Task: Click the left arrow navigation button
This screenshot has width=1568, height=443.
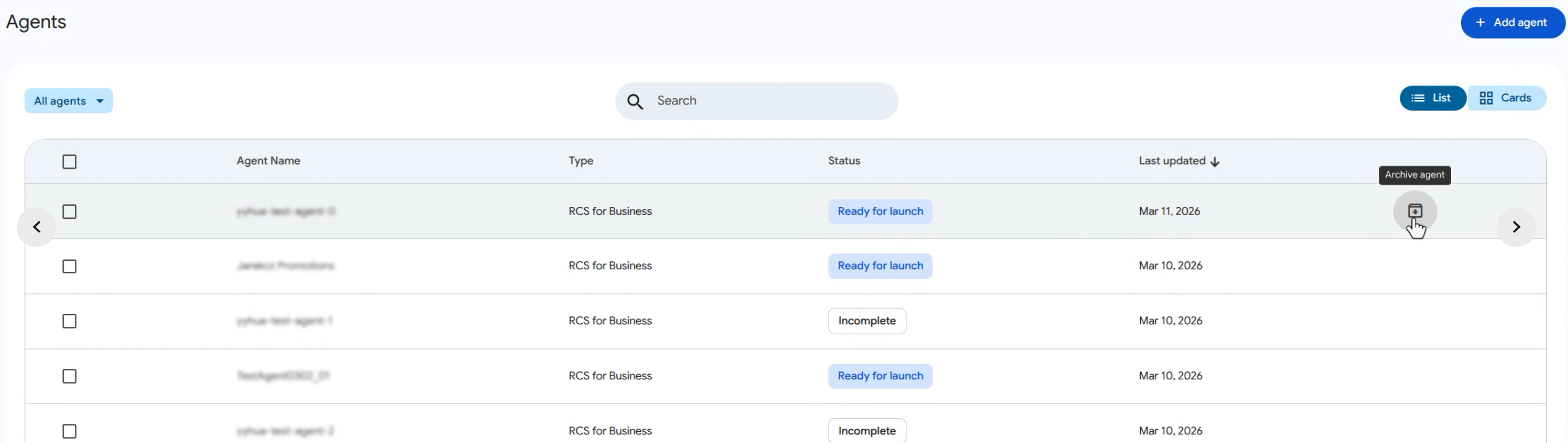Action: coord(36,227)
